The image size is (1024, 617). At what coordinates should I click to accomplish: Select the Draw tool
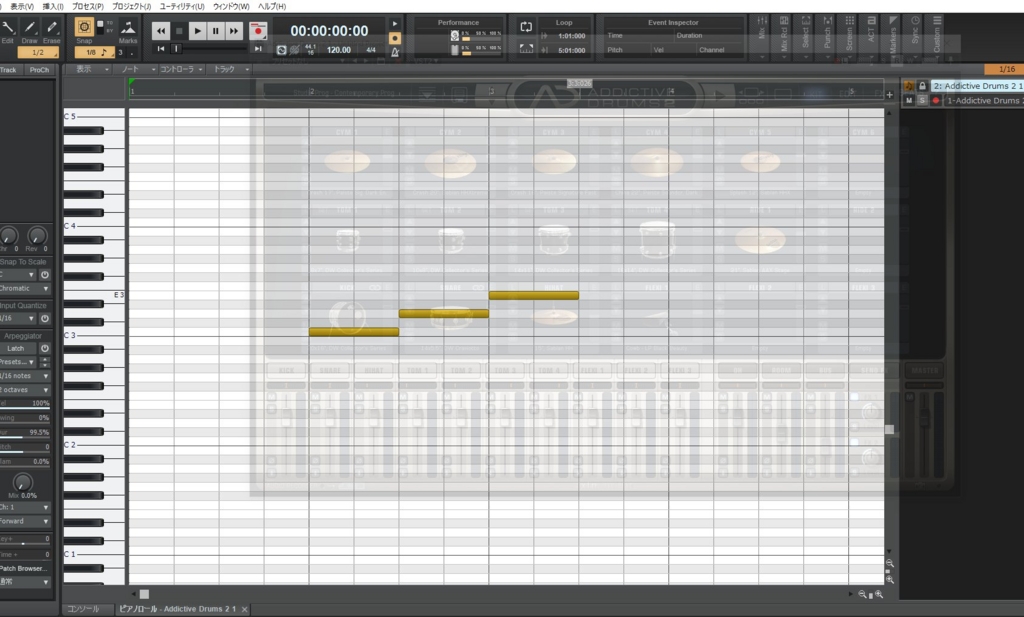tap(29, 27)
